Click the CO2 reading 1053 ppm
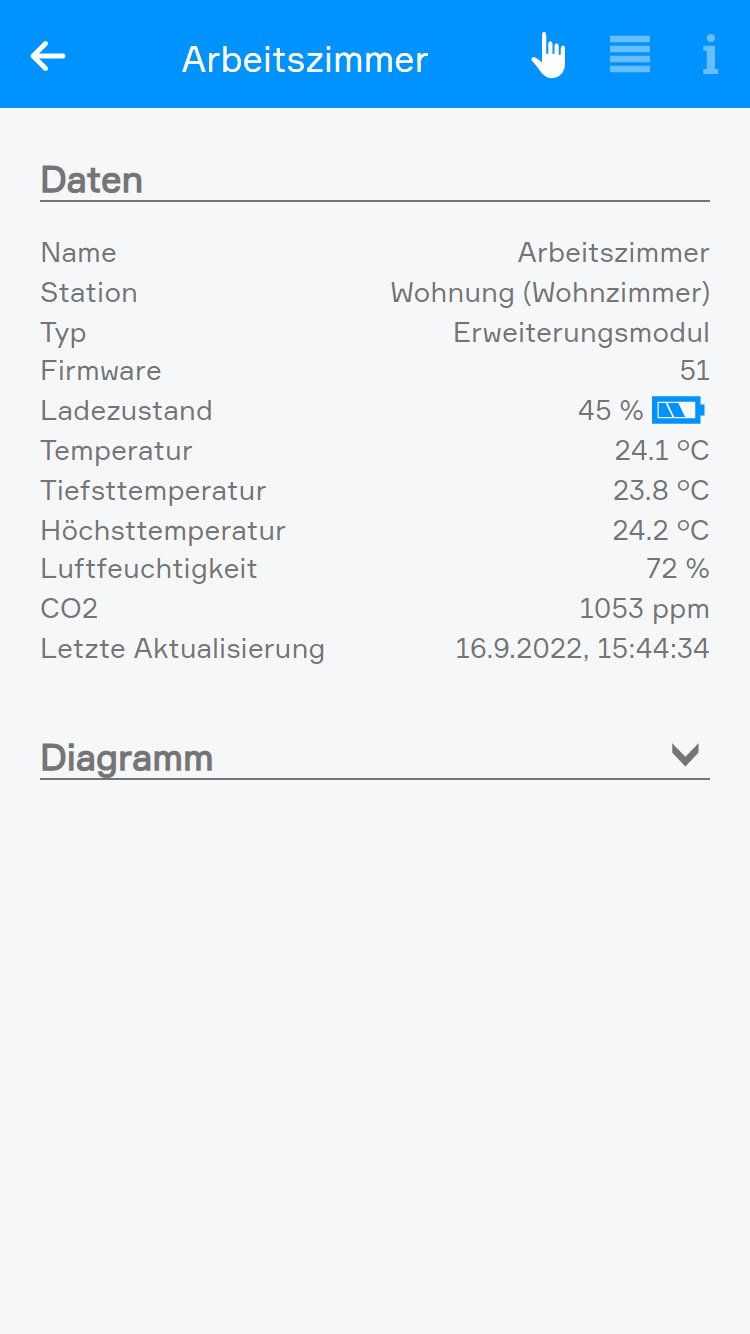 pyautogui.click(x=644, y=609)
